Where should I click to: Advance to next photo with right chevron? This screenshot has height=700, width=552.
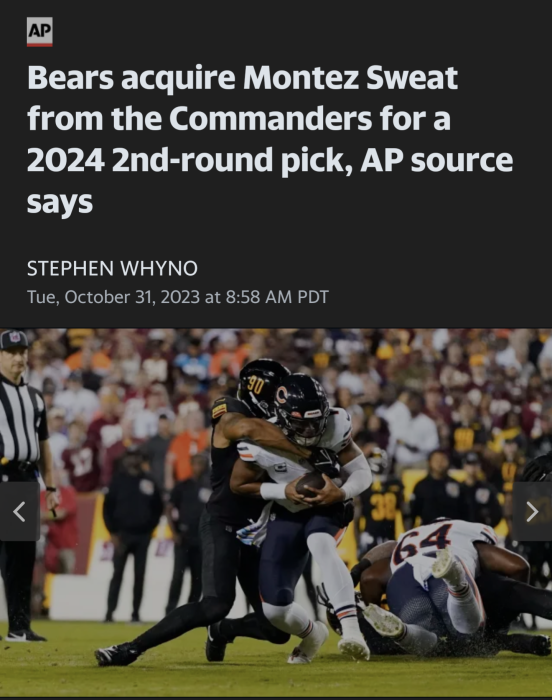click(x=532, y=512)
